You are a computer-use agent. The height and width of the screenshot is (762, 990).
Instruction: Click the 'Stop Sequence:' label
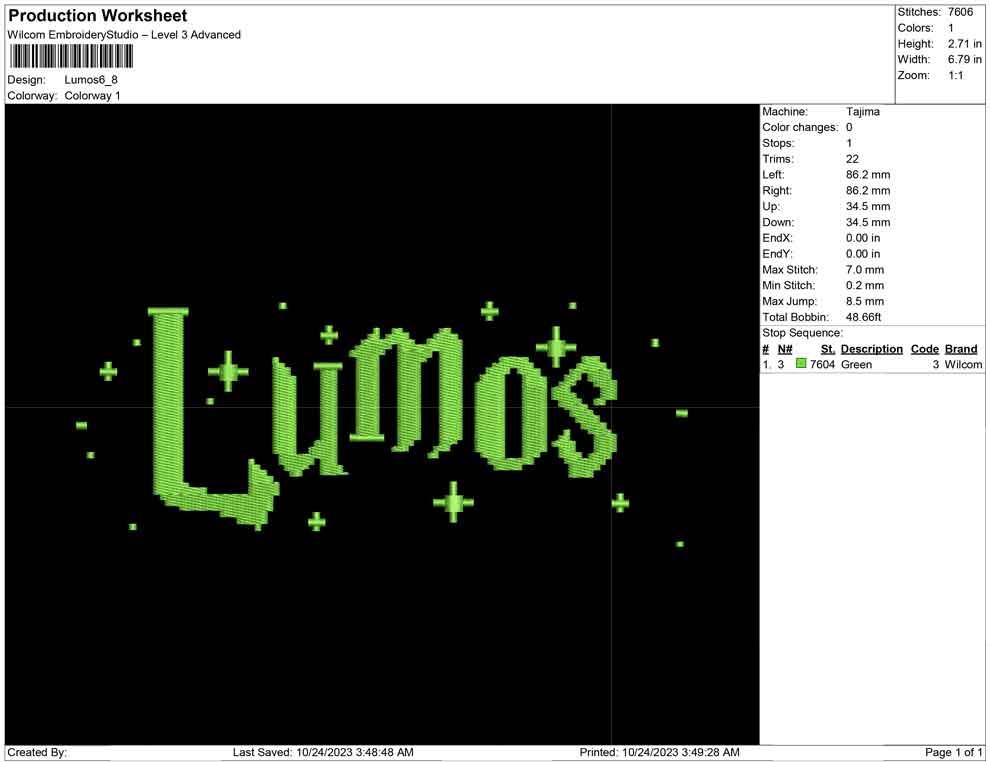[x=802, y=333]
